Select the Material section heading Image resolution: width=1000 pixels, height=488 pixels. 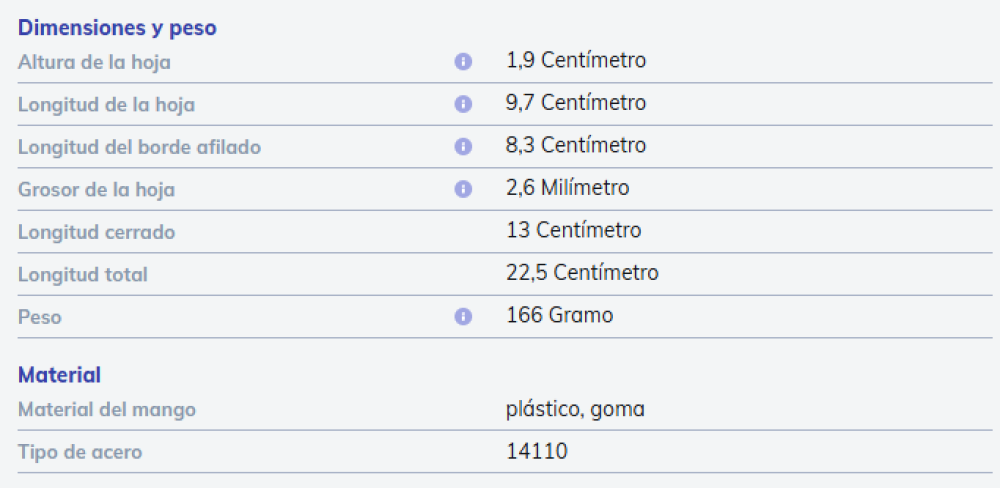[59, 375]
